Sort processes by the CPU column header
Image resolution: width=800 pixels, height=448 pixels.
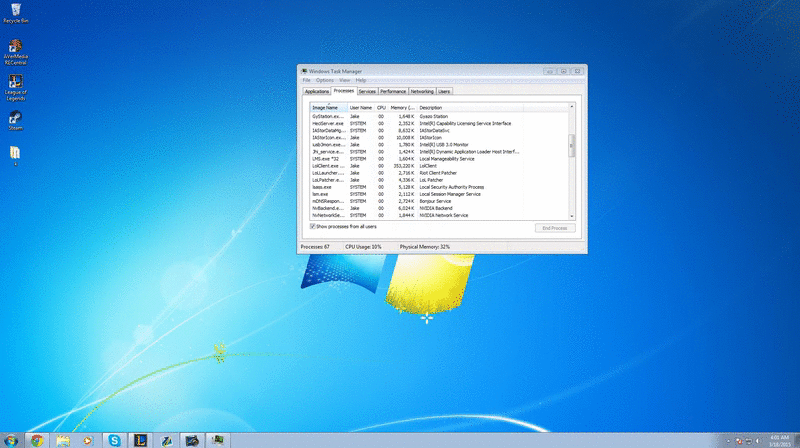381,107
